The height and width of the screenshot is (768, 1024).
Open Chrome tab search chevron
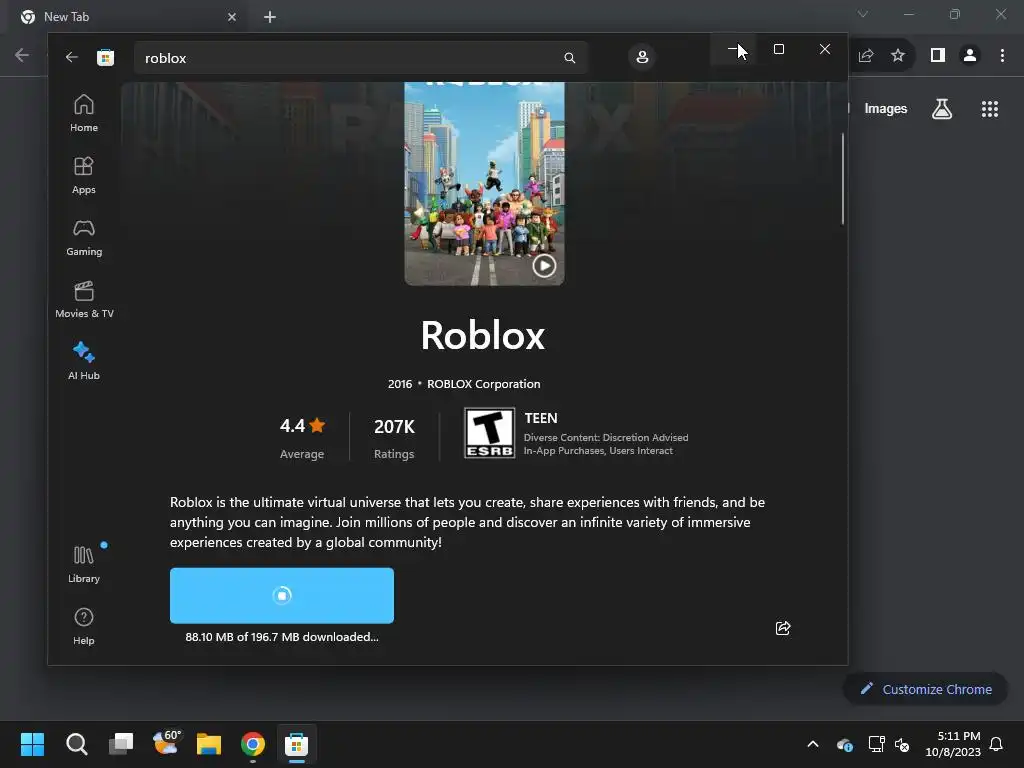pyautogui.click(x=863, y=14)
